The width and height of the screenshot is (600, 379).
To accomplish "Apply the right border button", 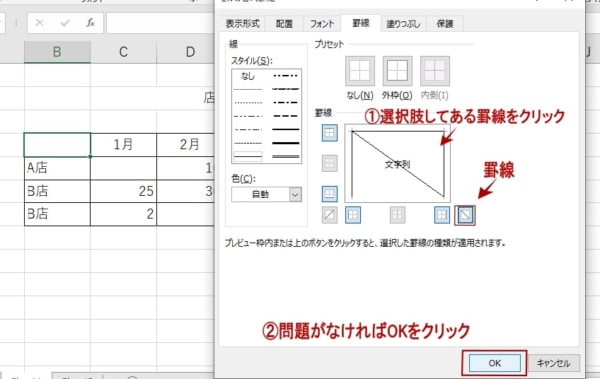I will (x=442, y=215).
